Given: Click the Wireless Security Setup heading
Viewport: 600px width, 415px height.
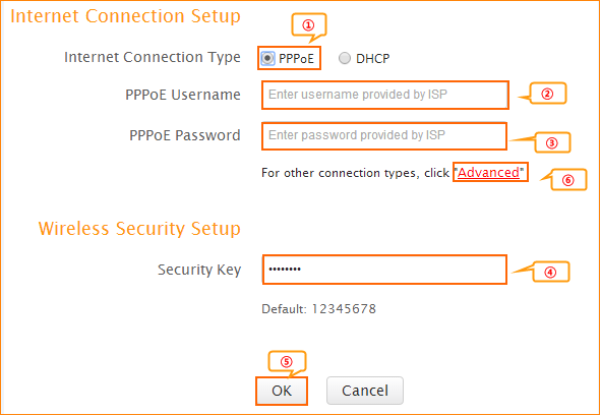Looking at the screenshot, I should click(x=139, y=229).
